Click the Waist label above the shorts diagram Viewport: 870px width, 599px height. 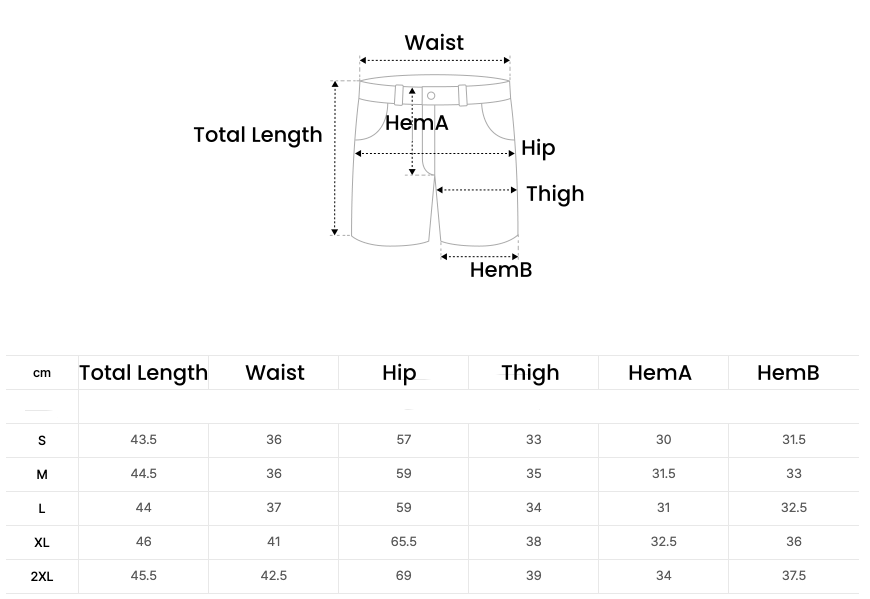tap(434, 43)
